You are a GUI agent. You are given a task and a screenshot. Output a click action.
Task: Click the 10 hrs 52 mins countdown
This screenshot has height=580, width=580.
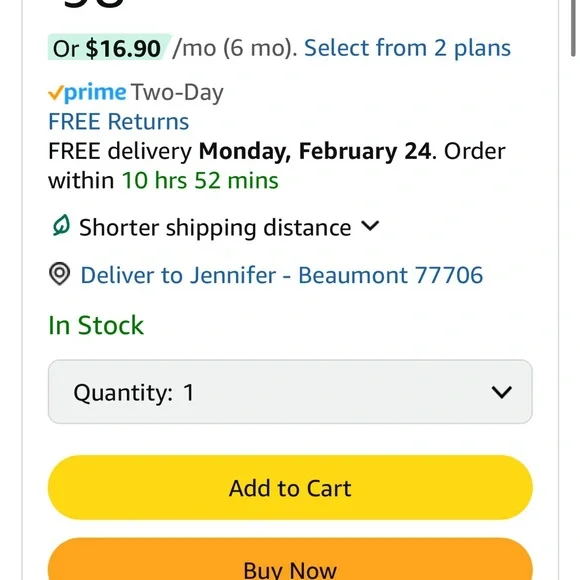(200, 181)
